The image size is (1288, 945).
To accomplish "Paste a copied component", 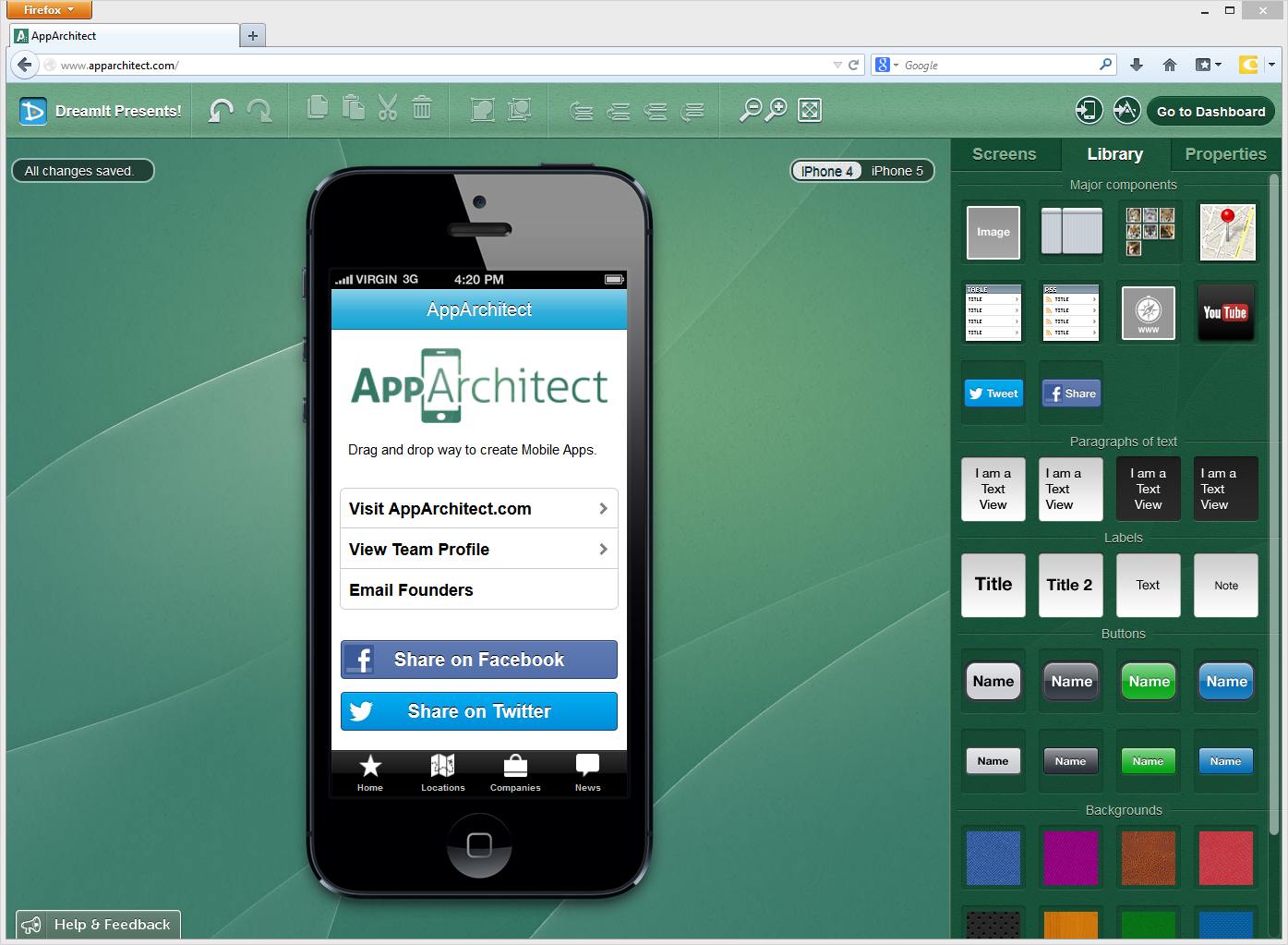I will 354,109.
